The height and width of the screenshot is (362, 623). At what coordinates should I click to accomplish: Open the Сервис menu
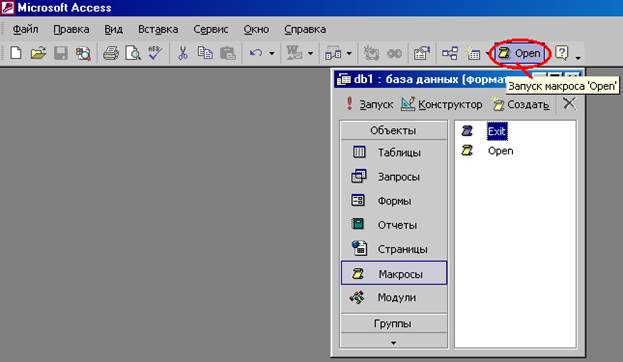point(211,29)
